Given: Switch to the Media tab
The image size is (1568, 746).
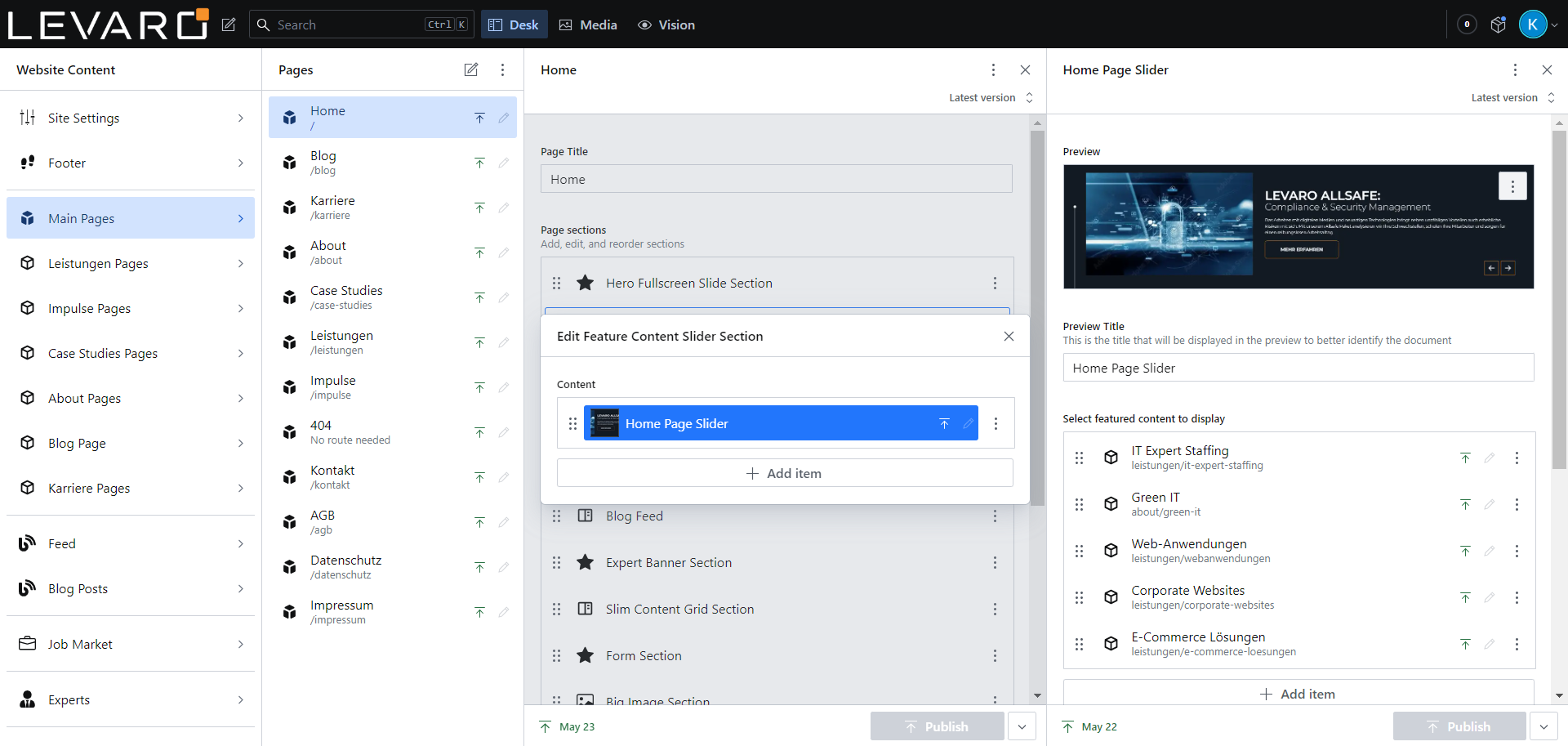Looking at the screenshot, I should (588, 25).
